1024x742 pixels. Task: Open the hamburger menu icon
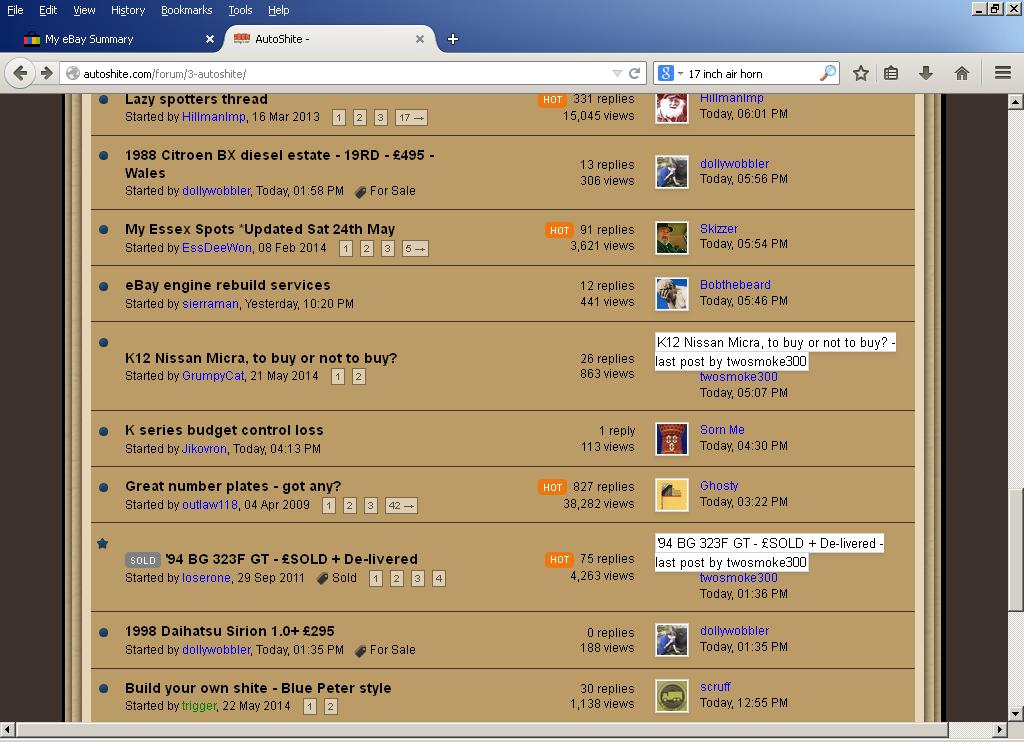1003,73
